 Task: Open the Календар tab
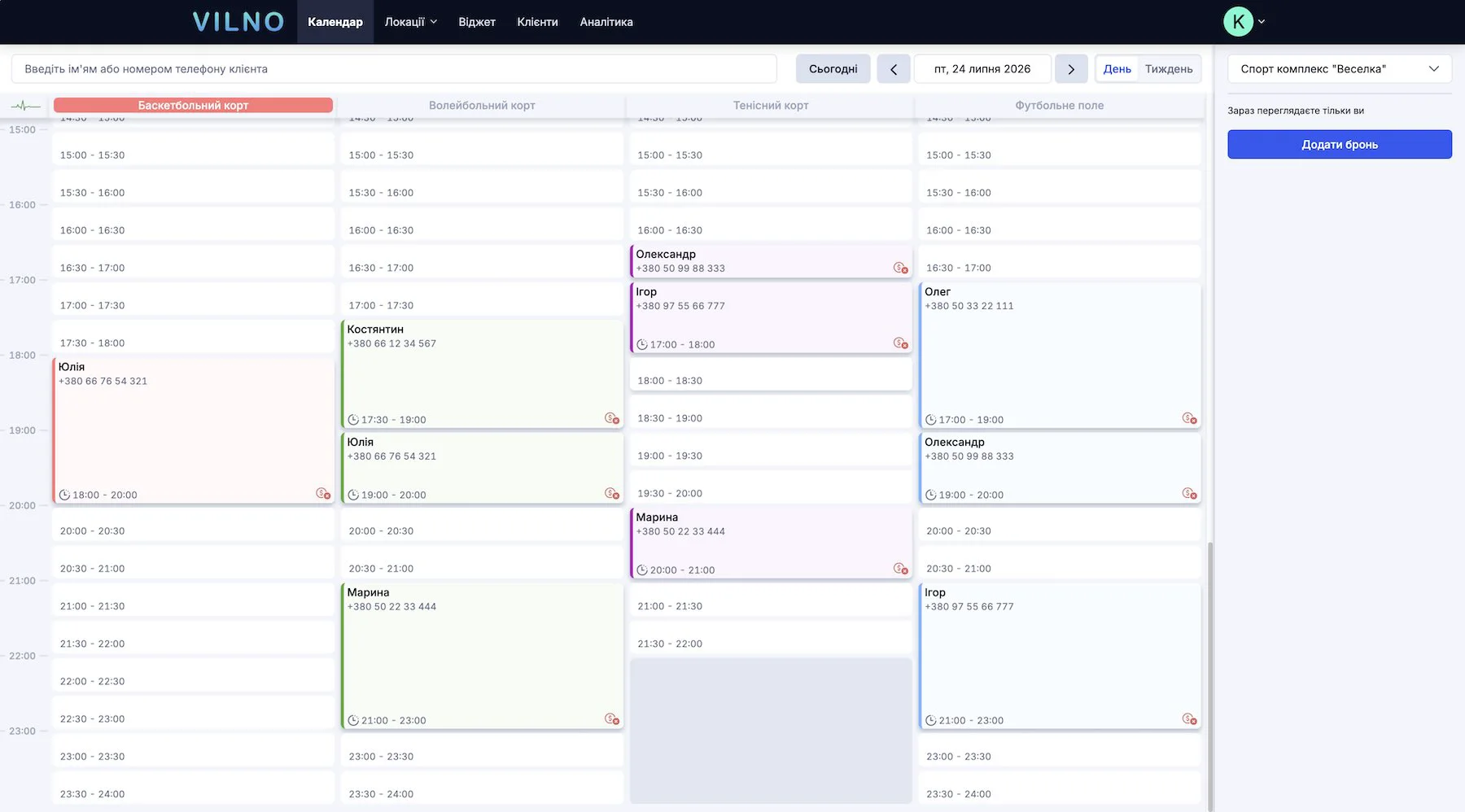[x=335, y=22]
